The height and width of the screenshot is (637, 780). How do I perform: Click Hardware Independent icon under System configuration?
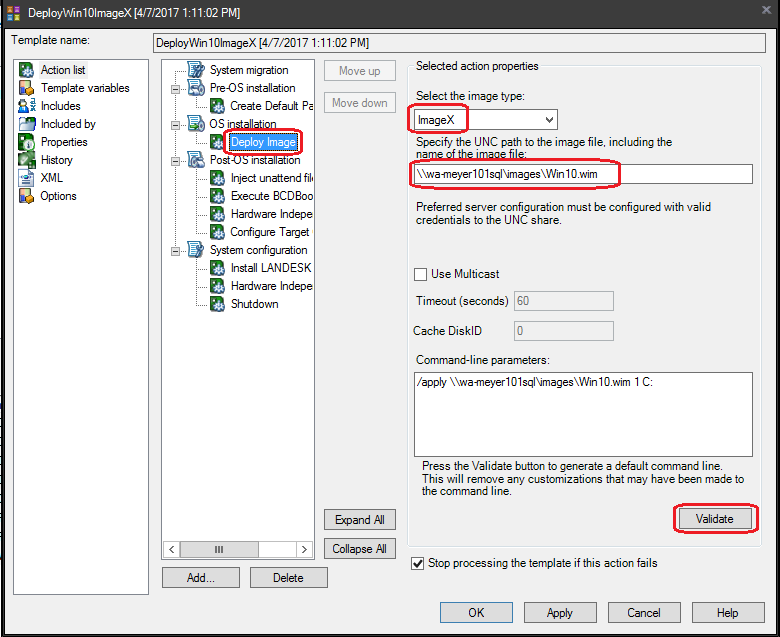(217, 286)
